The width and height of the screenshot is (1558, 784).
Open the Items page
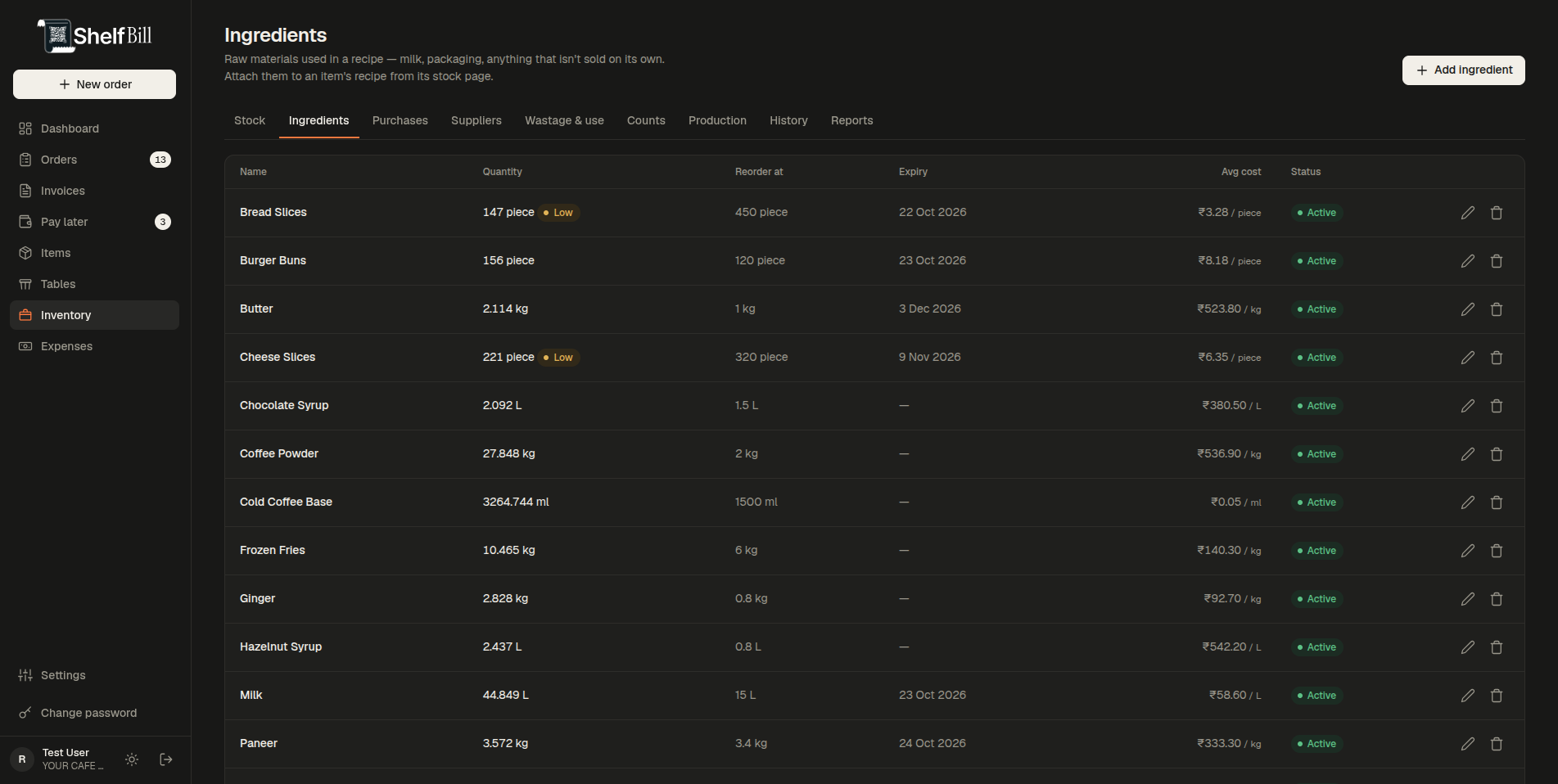coord(94,253)
